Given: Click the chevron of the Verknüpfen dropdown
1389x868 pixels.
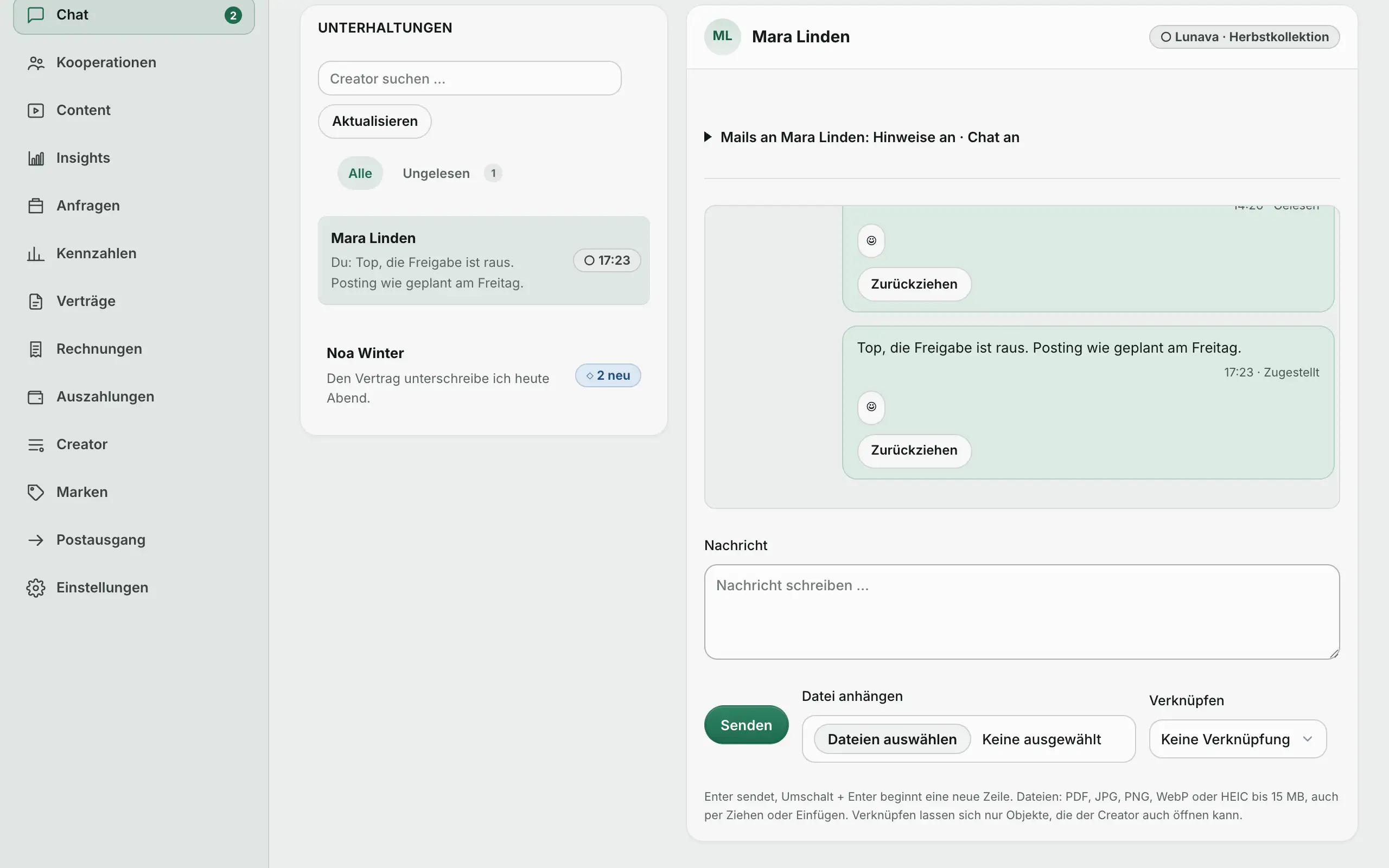Looking at the screenshot, I should [1308, 739].
